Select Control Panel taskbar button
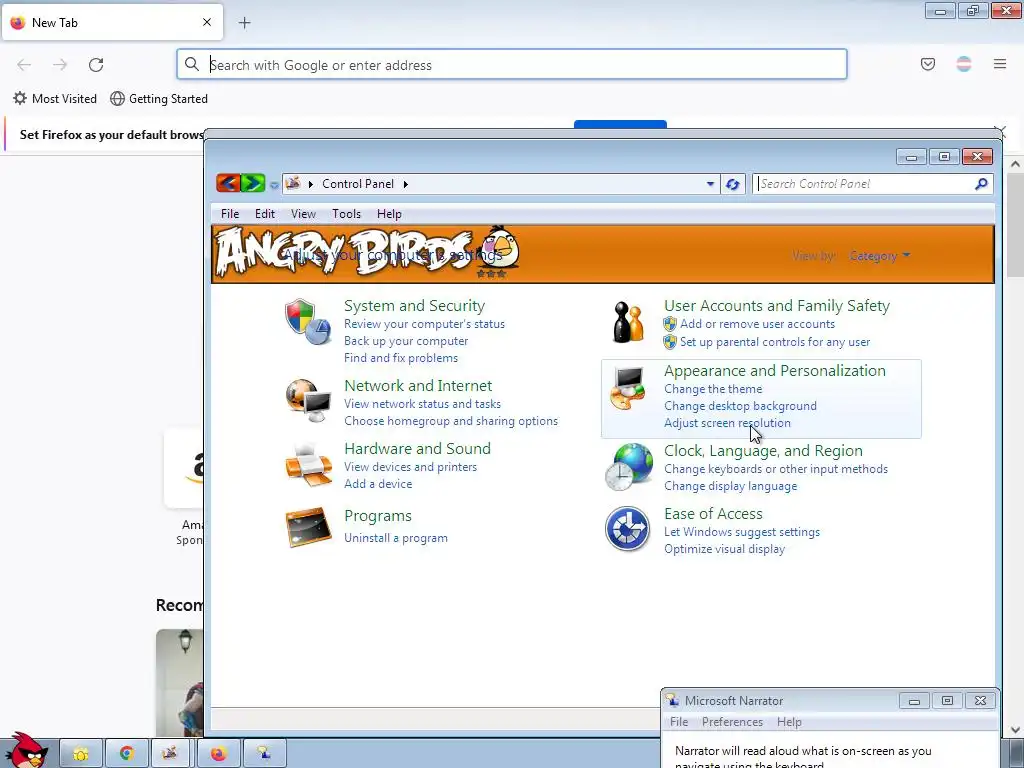The height and width of the screenshot is (768, 1024). click(172, 753)
